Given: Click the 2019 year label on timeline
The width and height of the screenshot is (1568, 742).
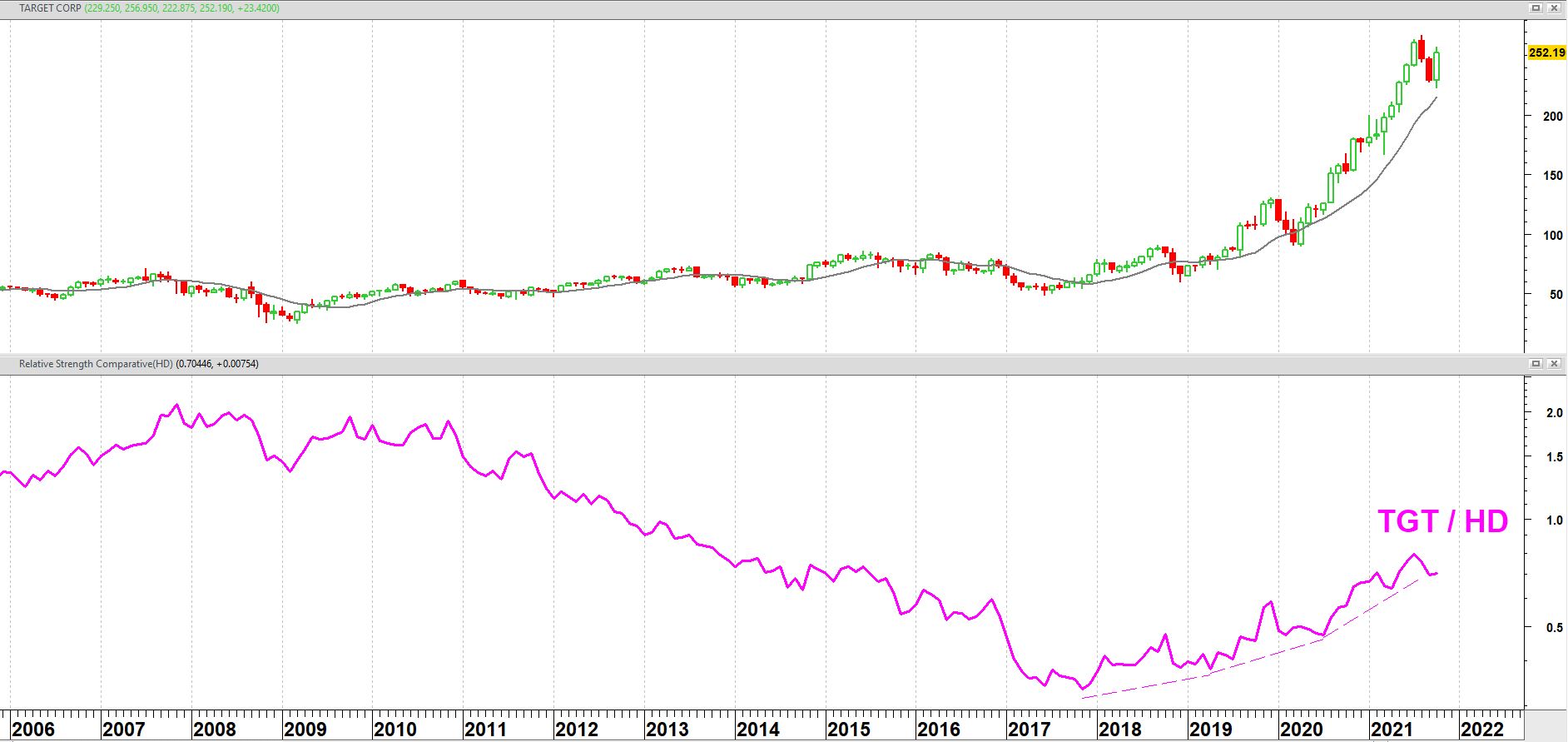Looking at the screenshot, I should (x=1211, y=730).
